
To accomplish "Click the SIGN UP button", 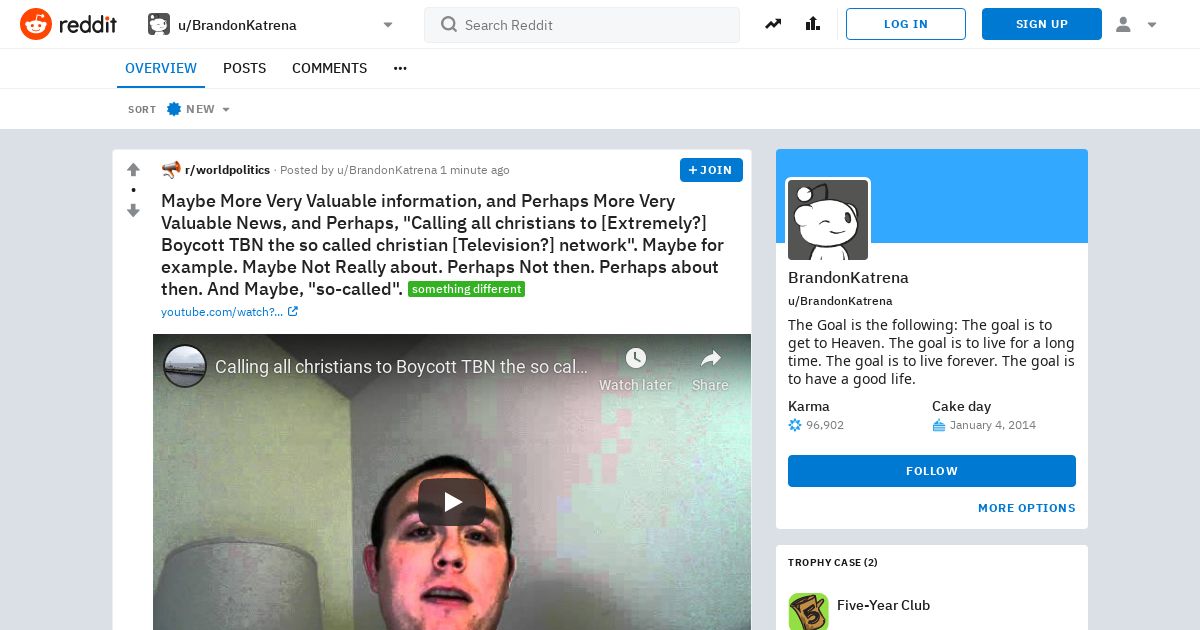I will [x=1042, y=24].
